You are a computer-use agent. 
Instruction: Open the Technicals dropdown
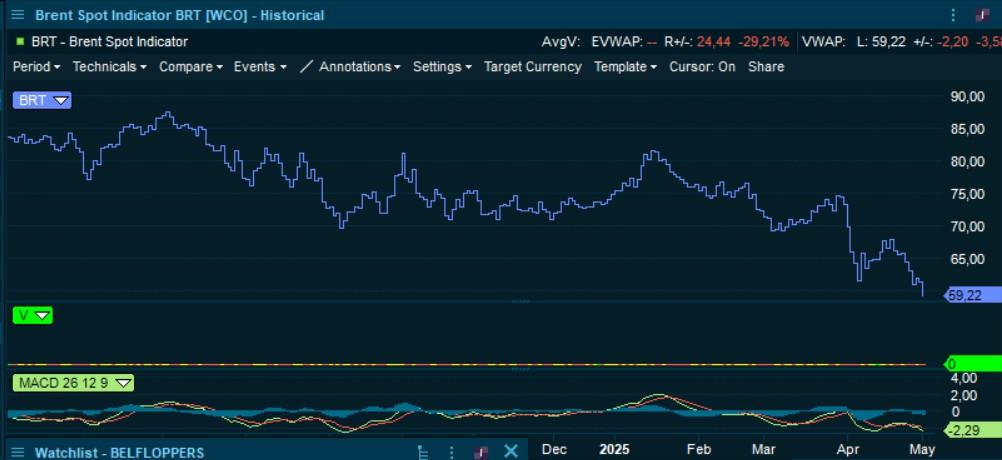109,66
